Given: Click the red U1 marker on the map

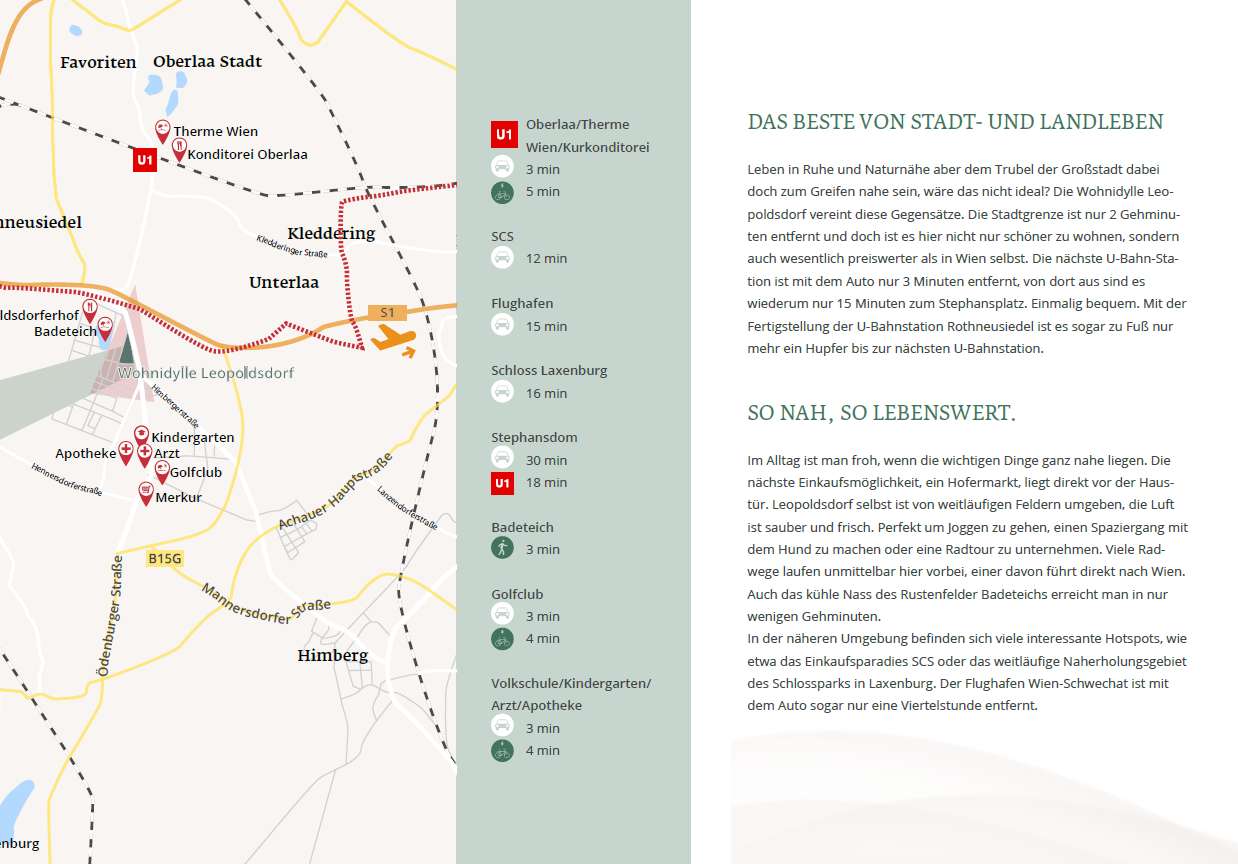Looking at the screenshot, I should (145, 160).
